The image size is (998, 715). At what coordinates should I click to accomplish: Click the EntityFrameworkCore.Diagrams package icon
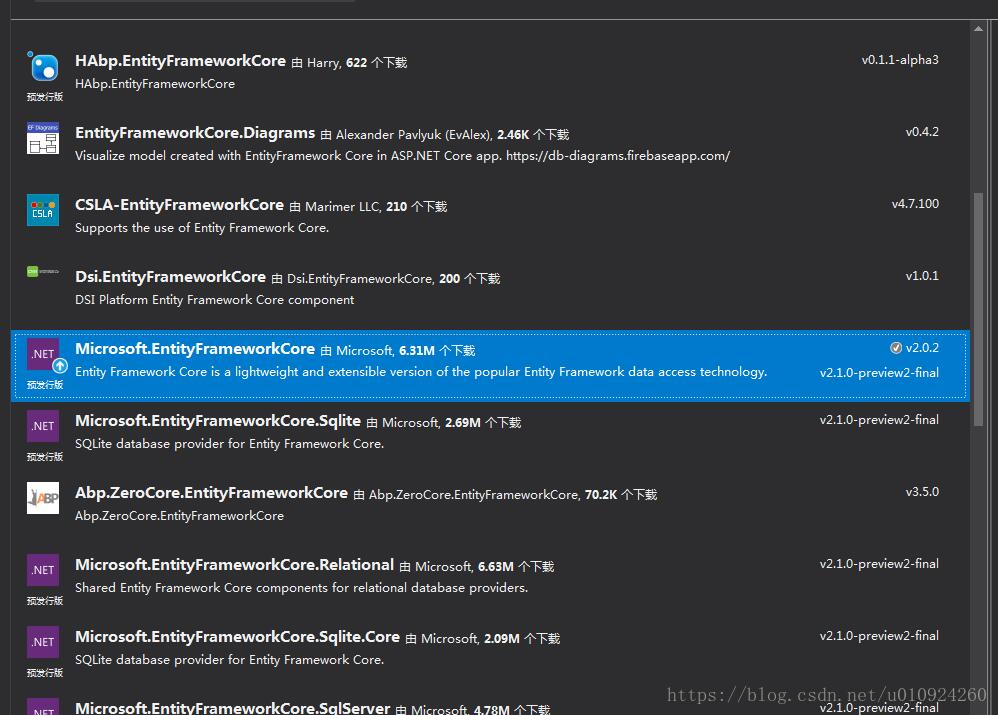point(43,138)
